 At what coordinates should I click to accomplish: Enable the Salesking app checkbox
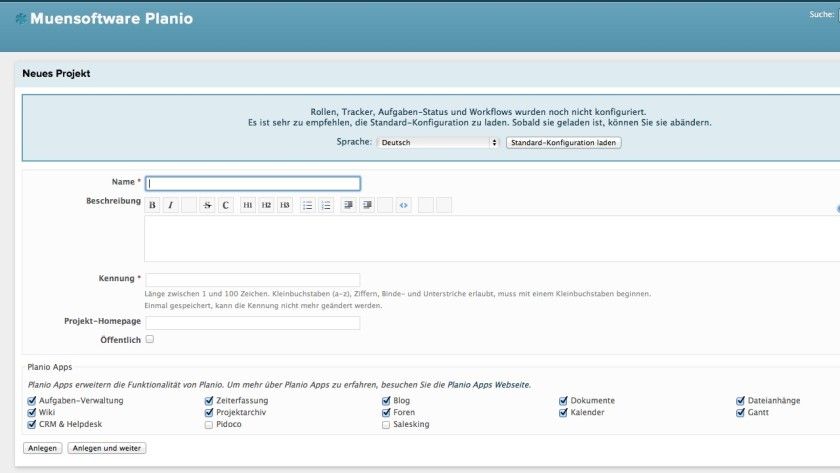coord(386,425)
